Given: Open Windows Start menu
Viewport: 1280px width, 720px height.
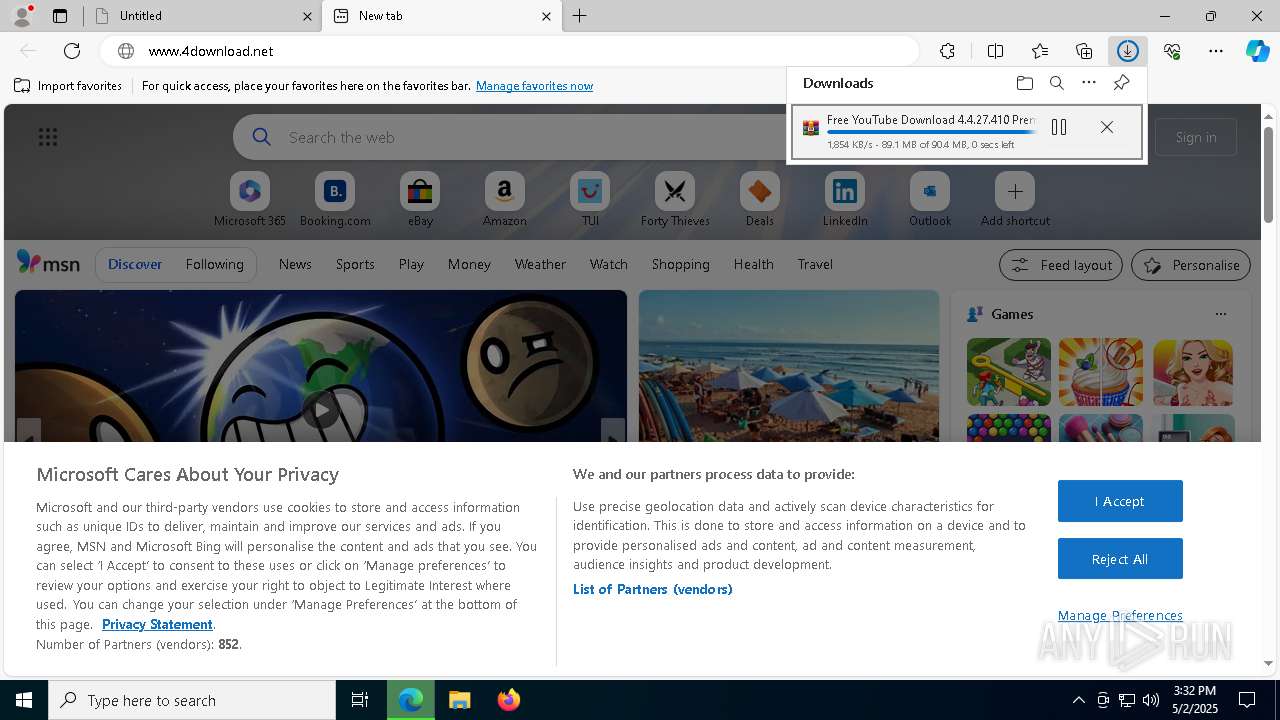Looking at the screenshot, I should [24, 700].
